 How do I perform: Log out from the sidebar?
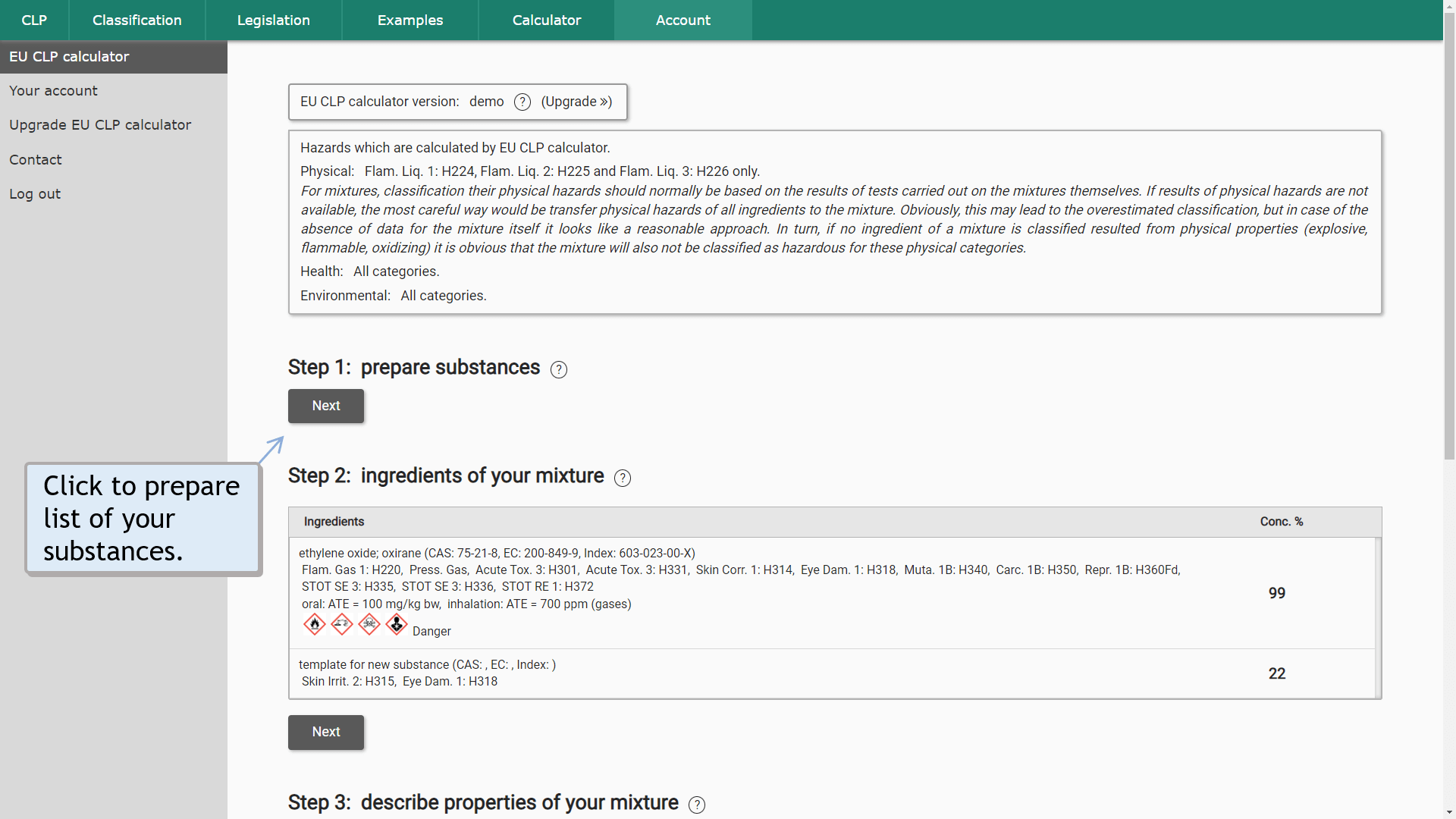pos(35,194)
